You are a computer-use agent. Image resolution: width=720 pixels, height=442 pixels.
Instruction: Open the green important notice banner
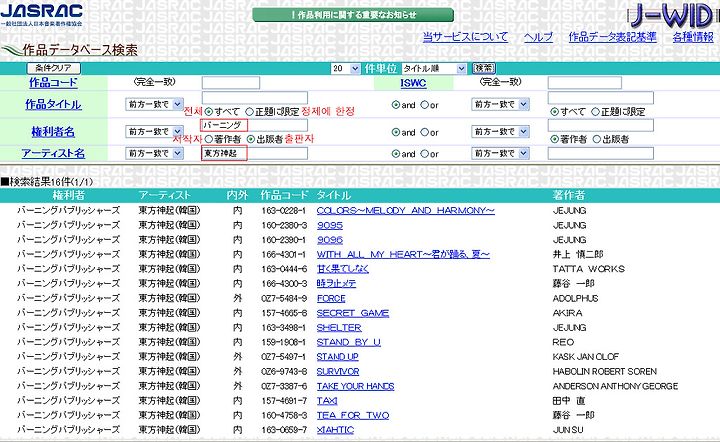click(353, 15)
